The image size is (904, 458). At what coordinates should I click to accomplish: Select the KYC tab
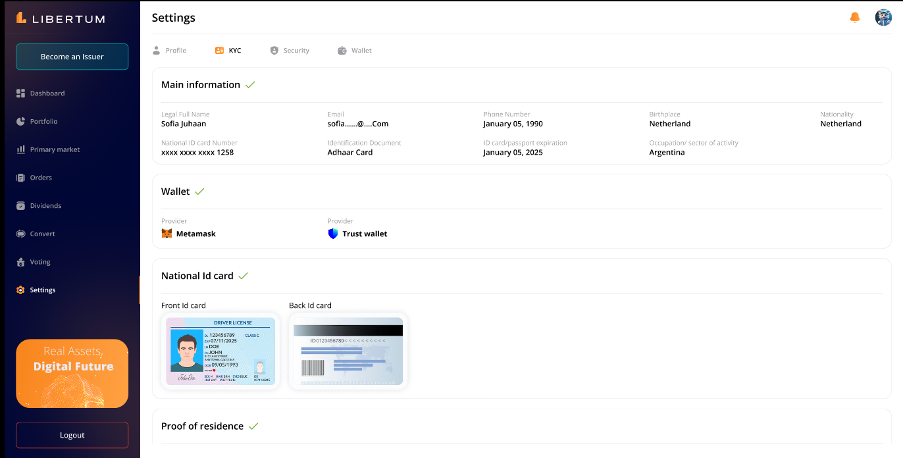click(228, 50)
